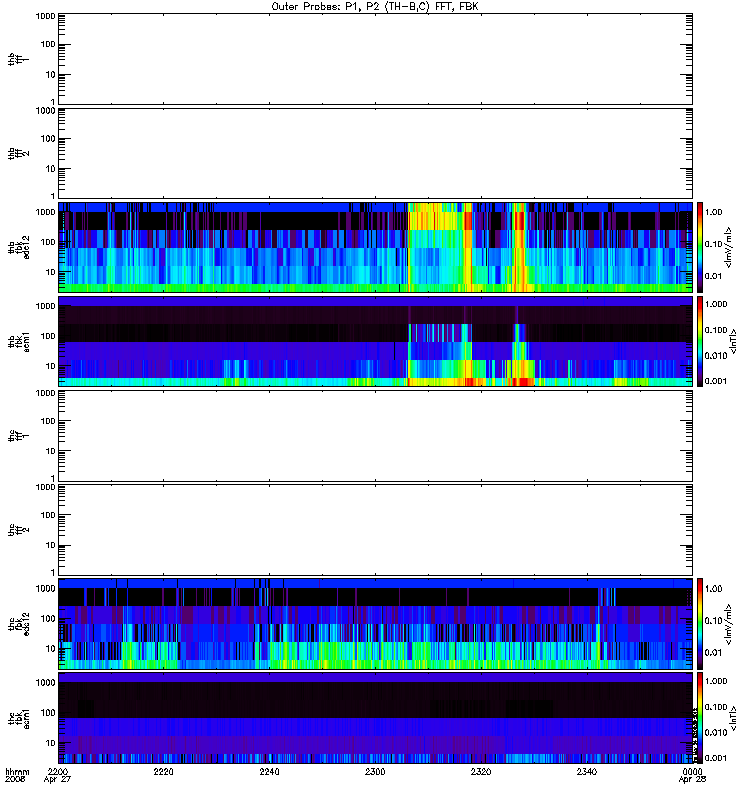Screen dimensions: 750x800
Task: Click the 2200 Apr 27 time label
Action: [58, 776]
